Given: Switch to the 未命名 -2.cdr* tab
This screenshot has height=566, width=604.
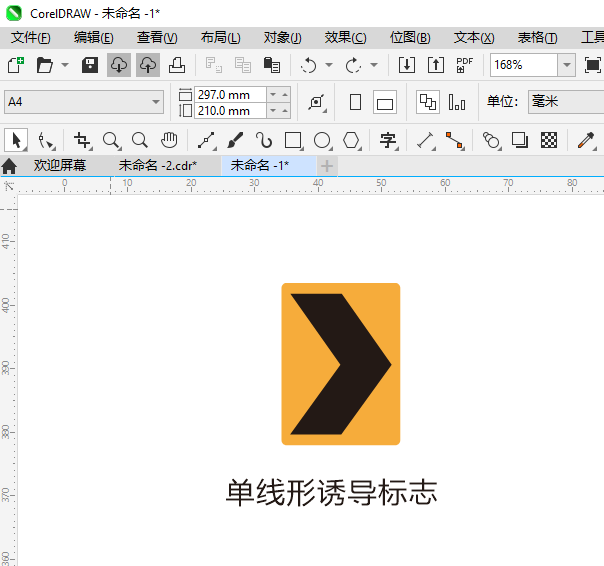Looking at the screenshot, I should coord(158,166).
